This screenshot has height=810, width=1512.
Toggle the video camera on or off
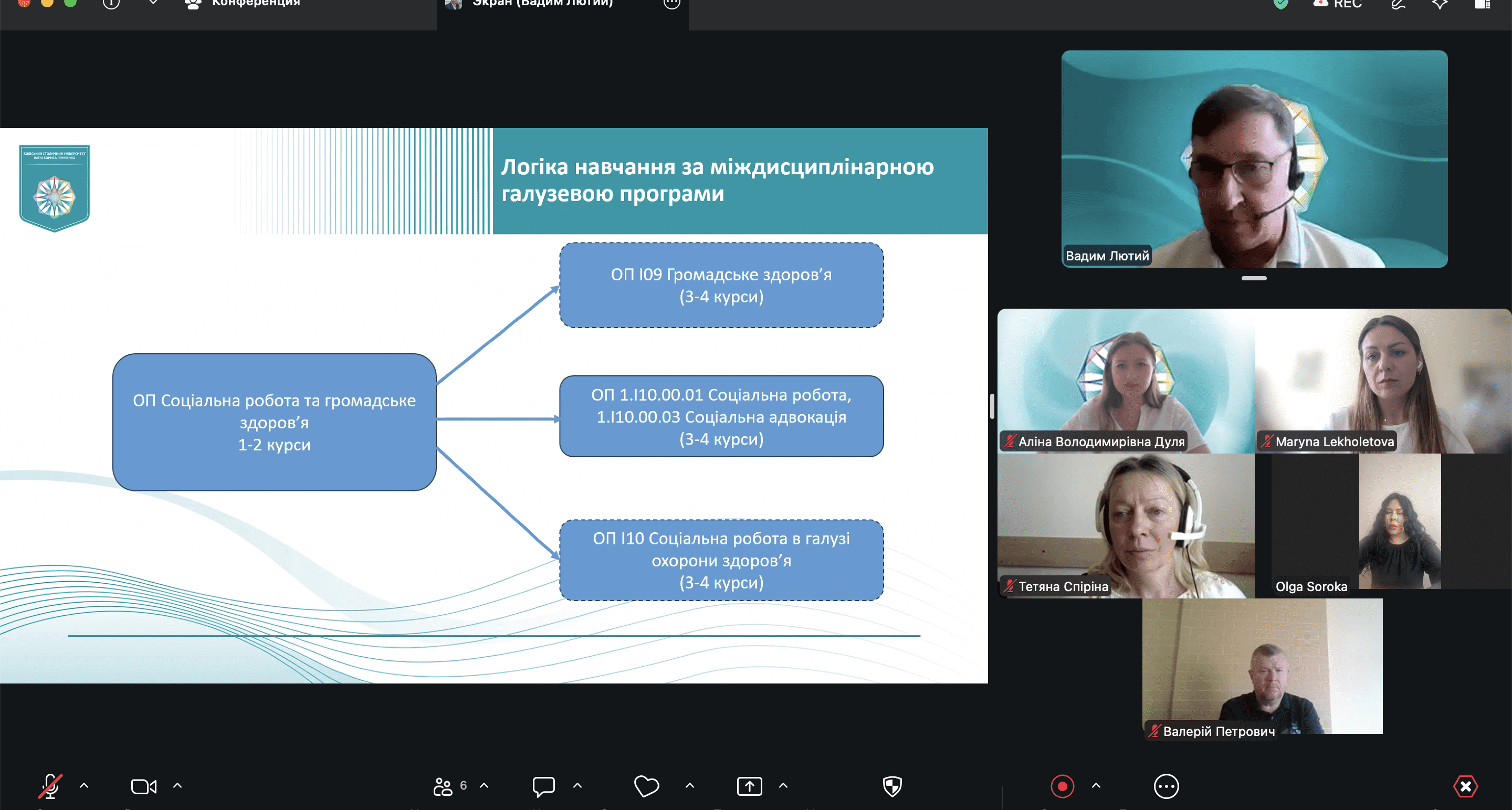(144, 786)
